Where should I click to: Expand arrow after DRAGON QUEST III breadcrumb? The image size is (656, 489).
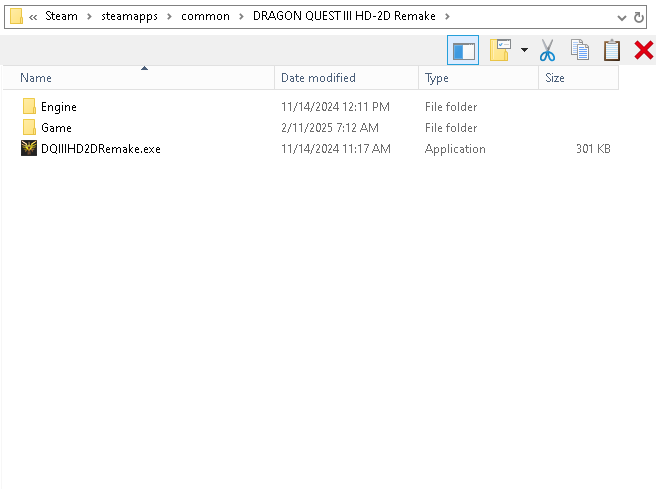pos(447,17)
